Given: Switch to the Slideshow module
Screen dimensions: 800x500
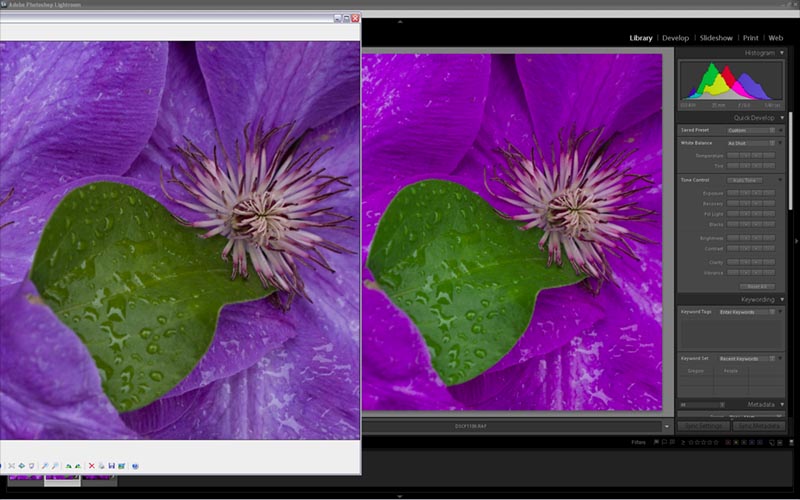Looking at the screenshot, I should (x=716, y=38).
